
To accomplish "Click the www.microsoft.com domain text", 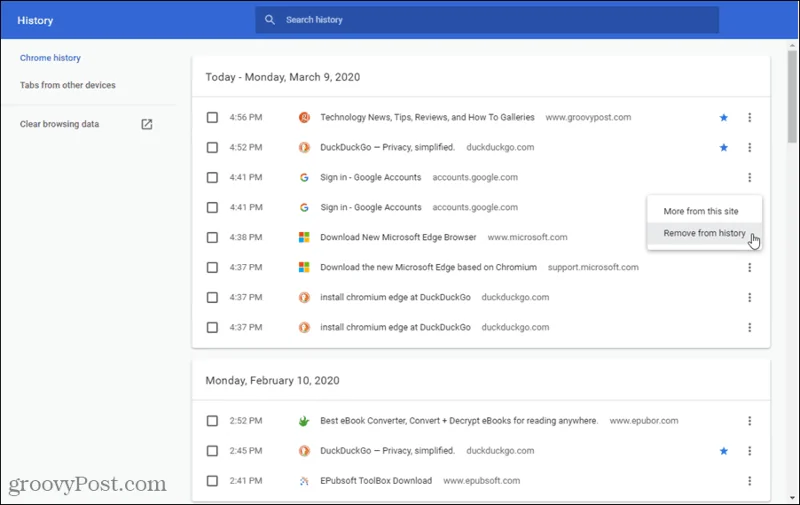I will pyautogui.click(x=528, y=237).
